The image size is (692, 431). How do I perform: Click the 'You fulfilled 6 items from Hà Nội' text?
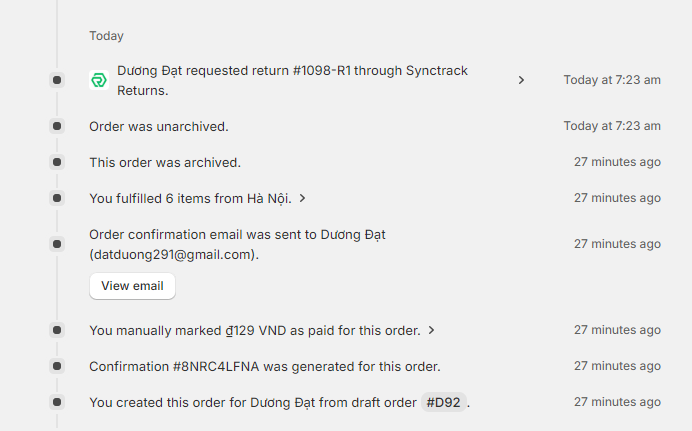pos(190,199)
